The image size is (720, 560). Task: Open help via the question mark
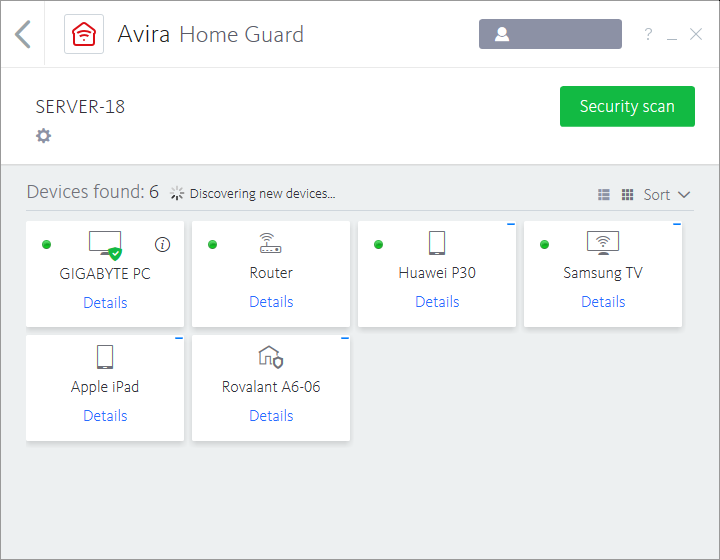[x=648, y=34]
